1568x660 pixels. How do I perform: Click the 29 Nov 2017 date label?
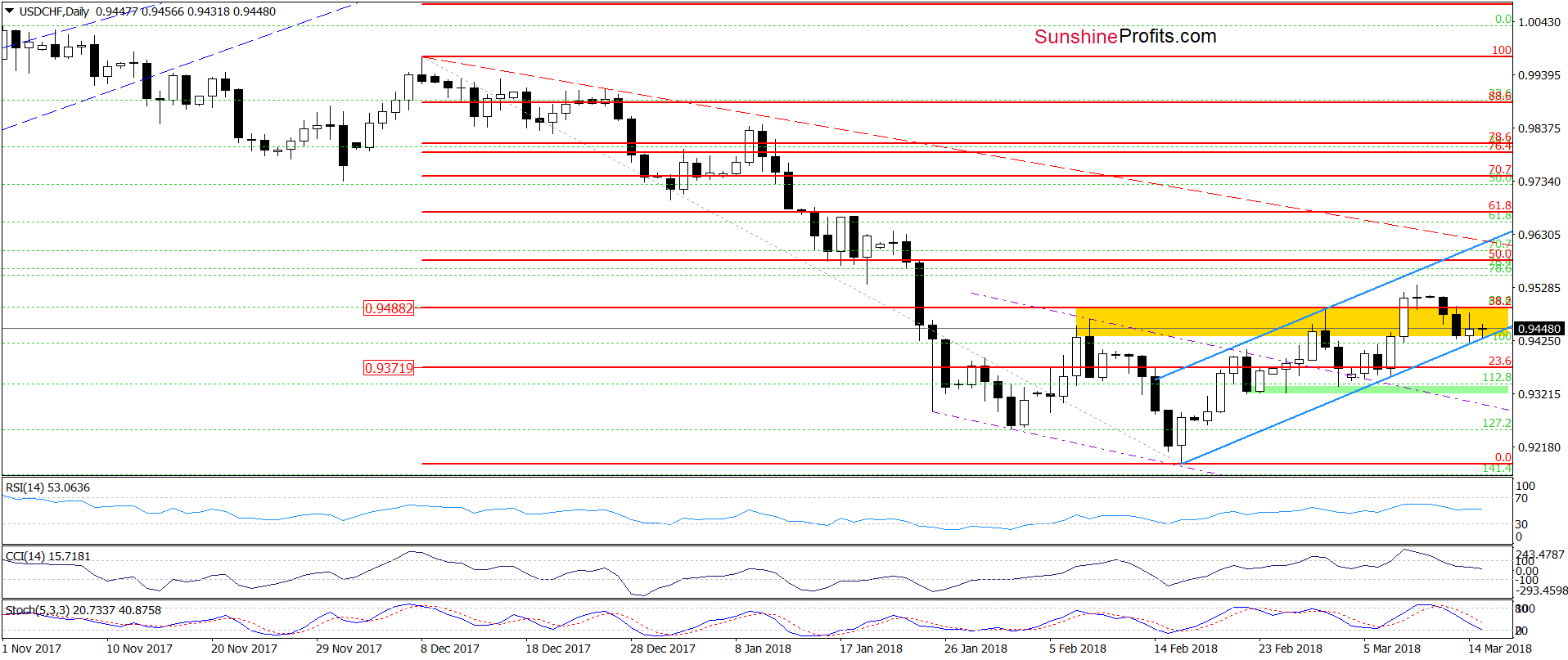pos(349,649)
